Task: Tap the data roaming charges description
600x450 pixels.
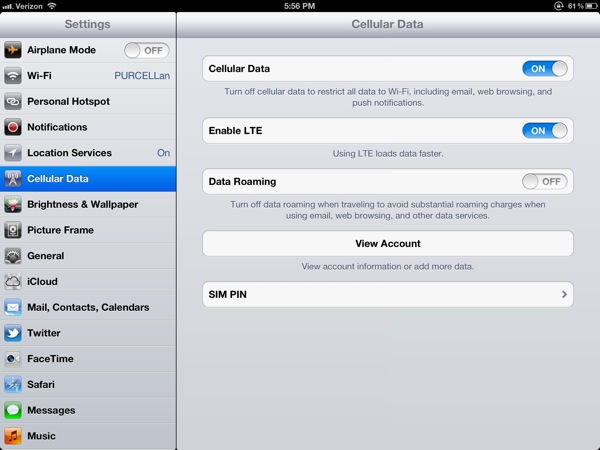Action: 388,210
